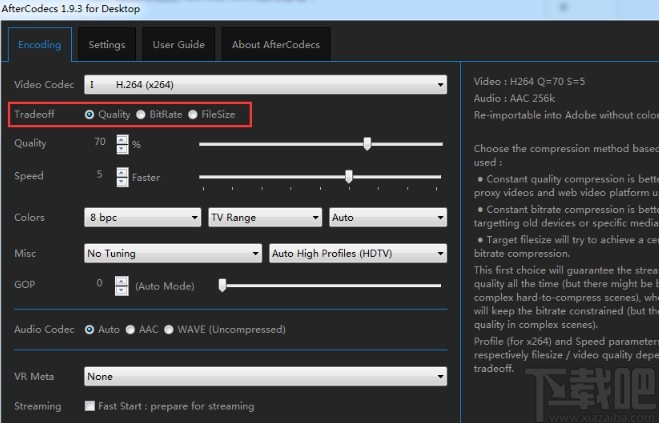Open the VR Meta dropdown
The height and width of the screenshot is (423, 659).
tap(265, 377)
